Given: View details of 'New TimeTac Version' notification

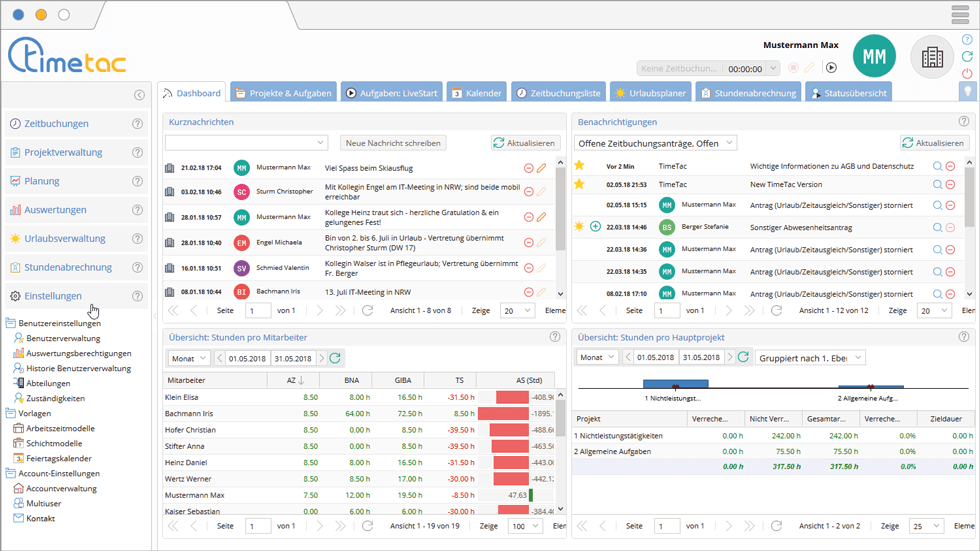Looking at the screenshot, I should pos(937,185).
